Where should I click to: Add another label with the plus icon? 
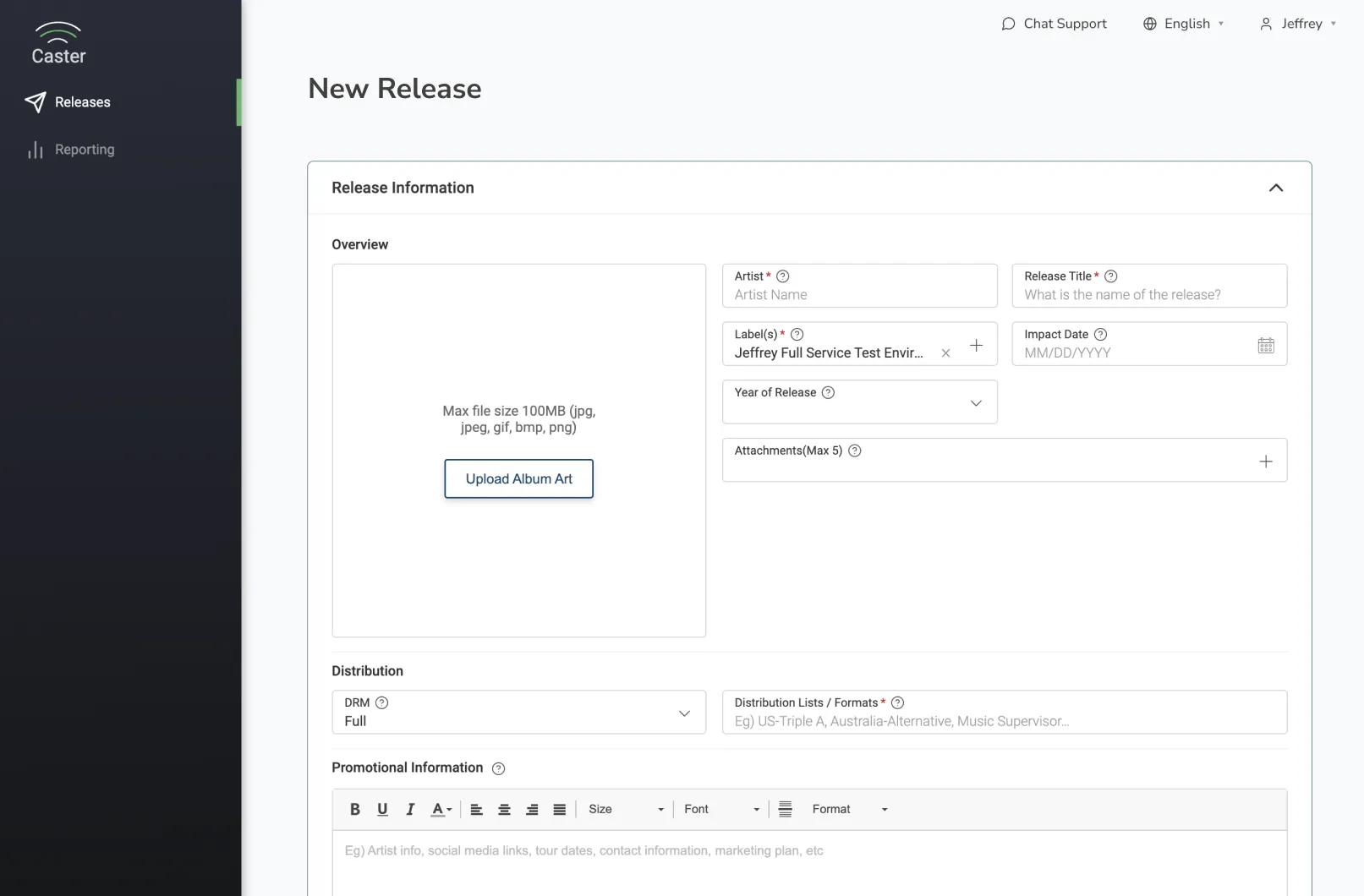point(977,345)
